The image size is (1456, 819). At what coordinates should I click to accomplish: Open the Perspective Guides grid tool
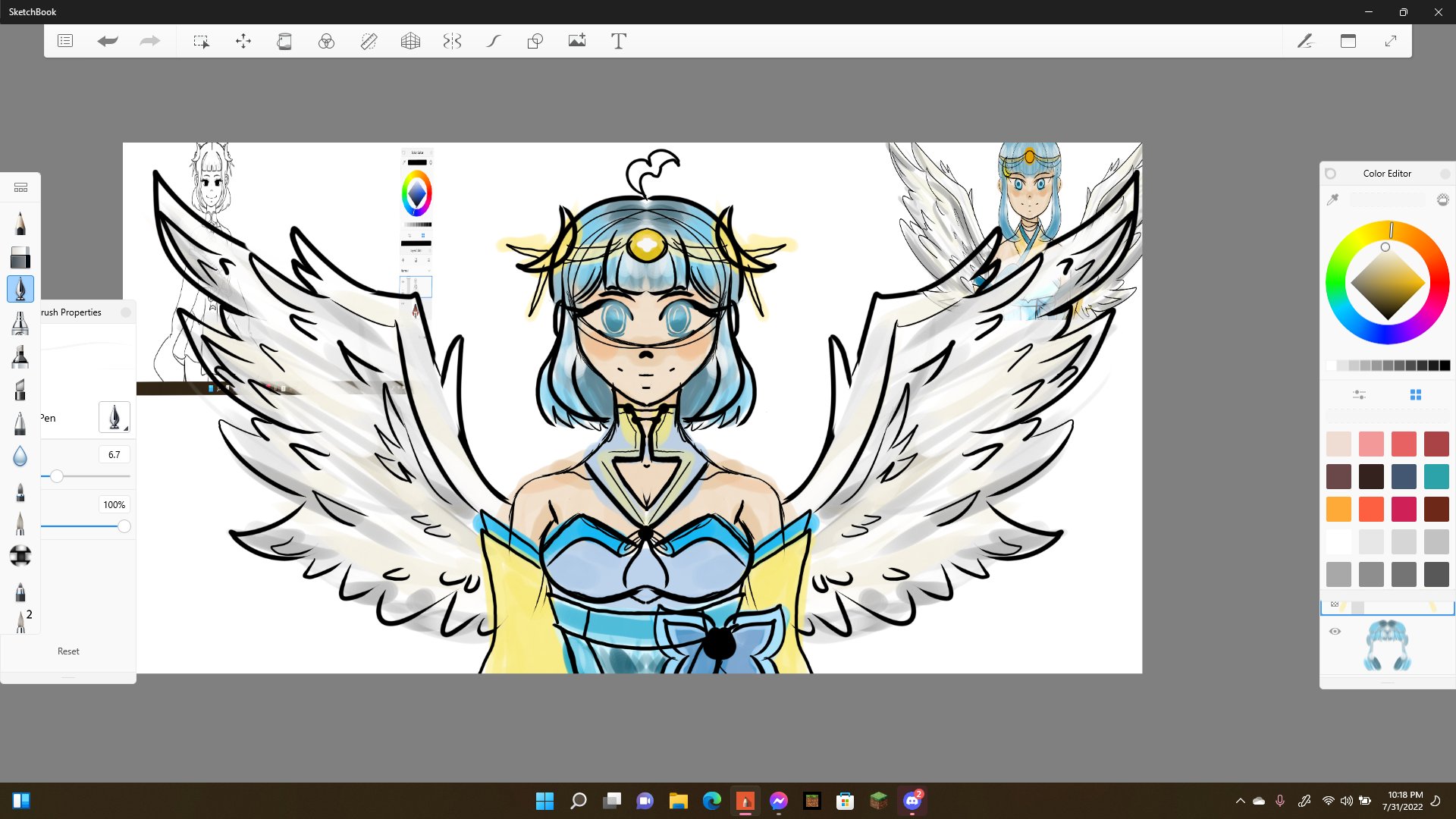pyautogui.click(x=410, y=41)
